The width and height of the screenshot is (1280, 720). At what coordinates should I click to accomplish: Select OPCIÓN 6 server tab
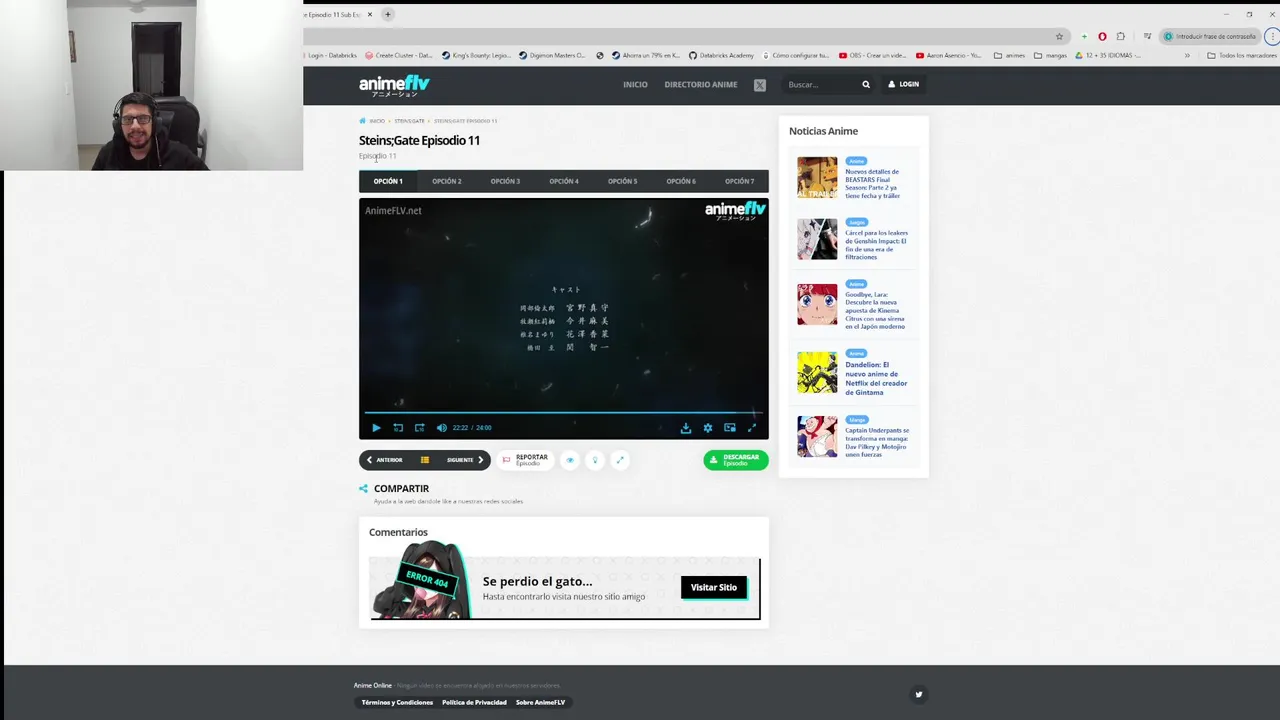pyautogui.click(x=681, y=181)
